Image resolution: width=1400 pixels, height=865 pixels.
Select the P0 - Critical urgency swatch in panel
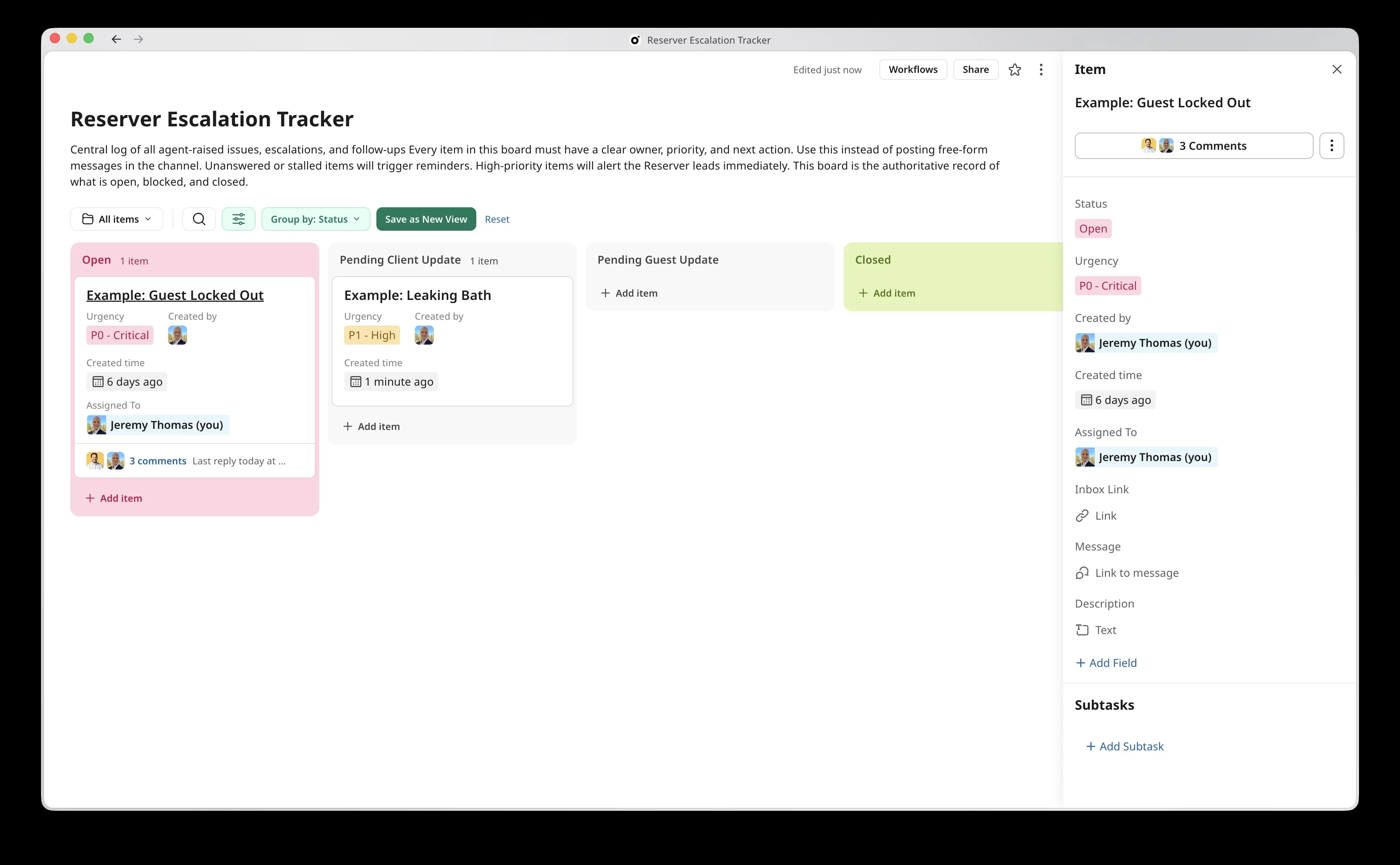(1107, 286)
